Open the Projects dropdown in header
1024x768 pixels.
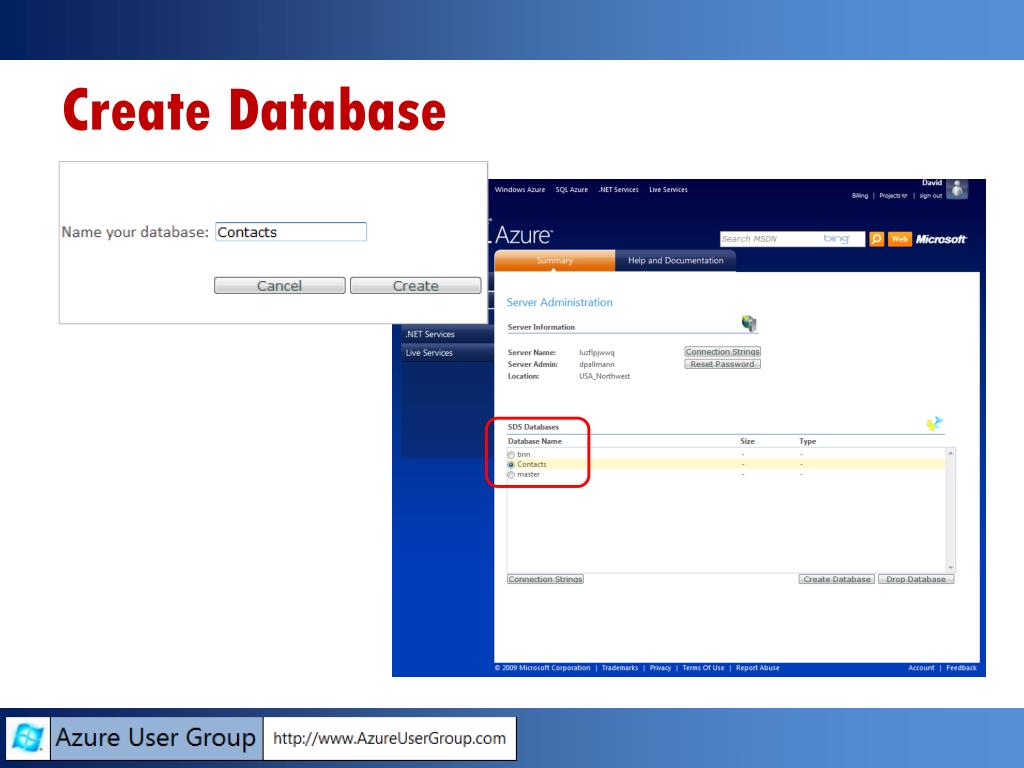point(893,195)
